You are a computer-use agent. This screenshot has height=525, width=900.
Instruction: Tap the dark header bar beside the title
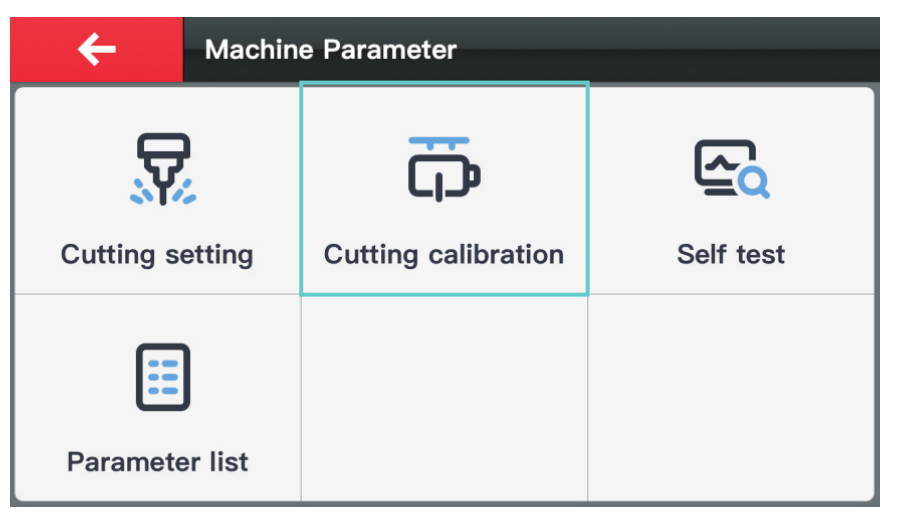coord(666,49)
